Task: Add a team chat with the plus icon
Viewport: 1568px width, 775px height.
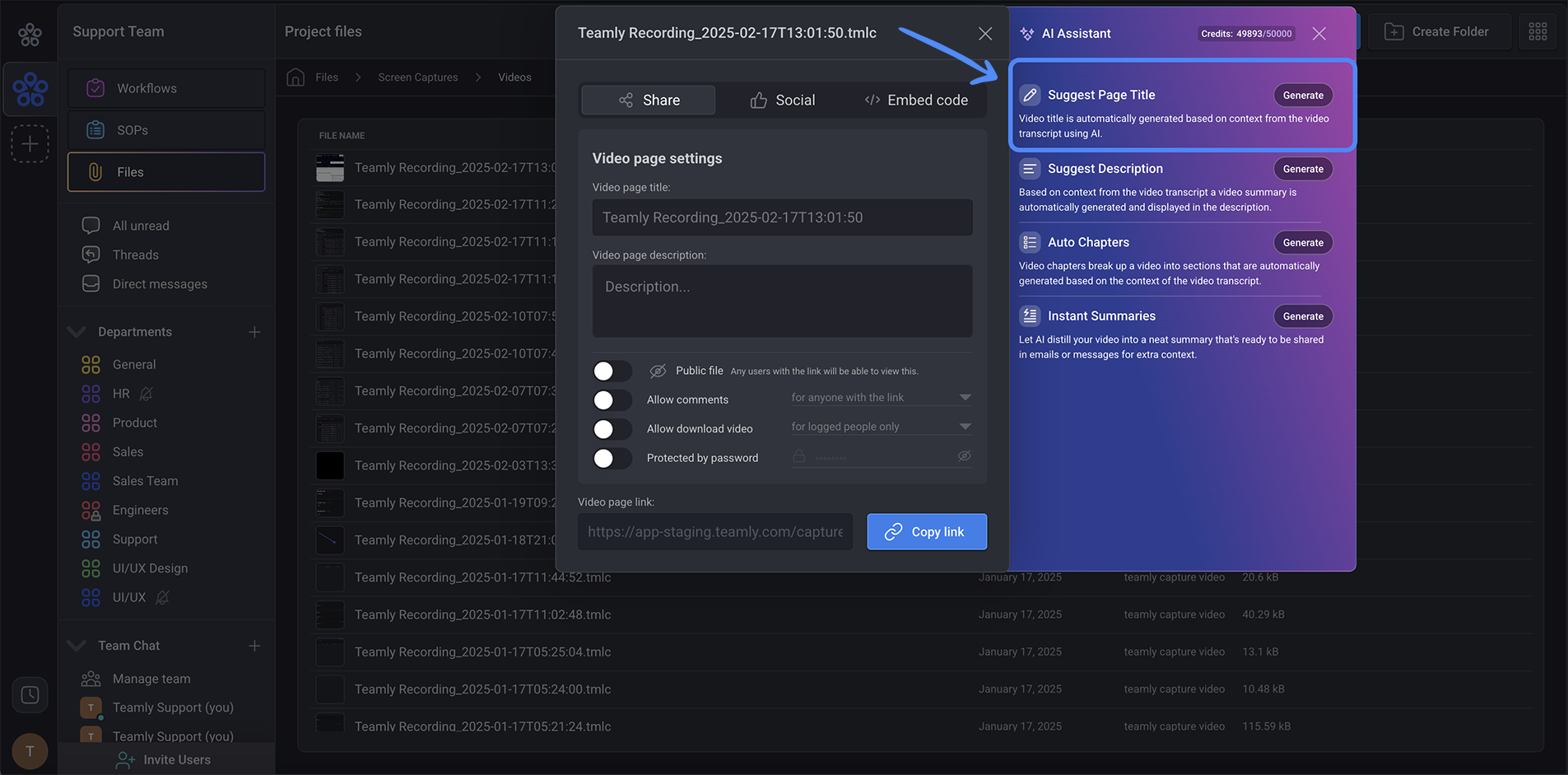Action: [x=254, y=646]
